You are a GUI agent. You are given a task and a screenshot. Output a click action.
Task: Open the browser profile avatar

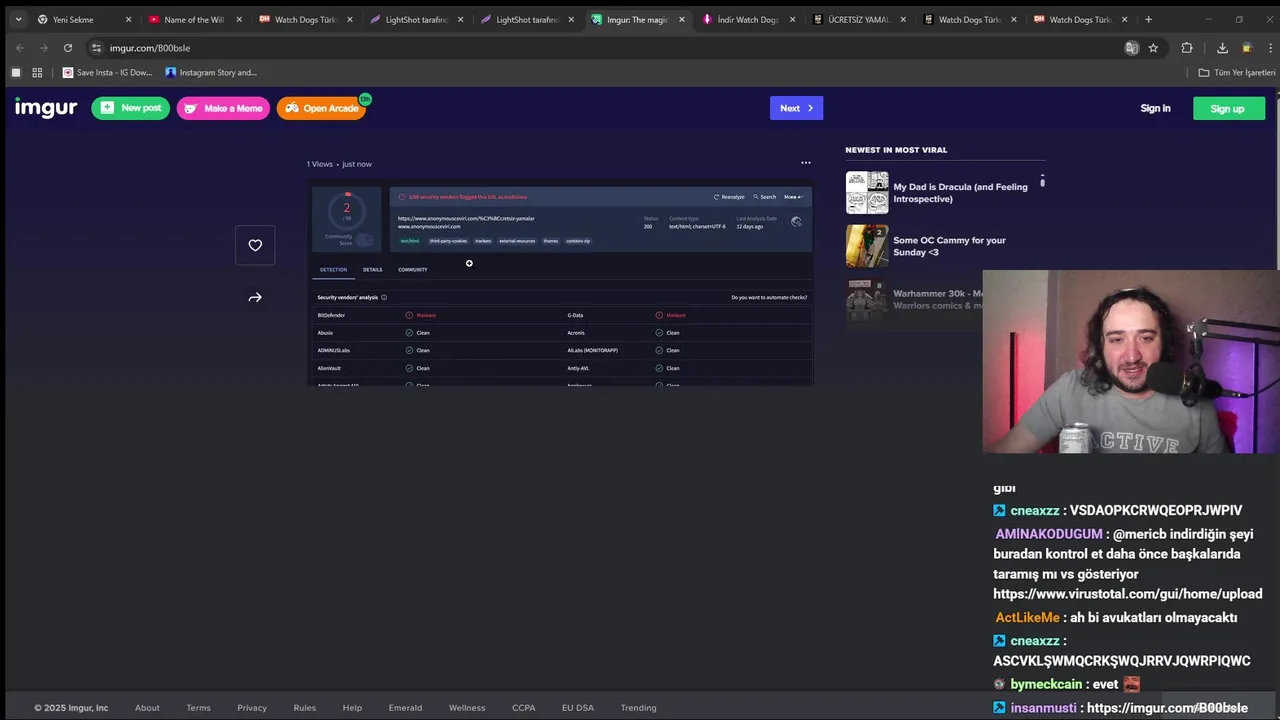[x=1246, y=48]
